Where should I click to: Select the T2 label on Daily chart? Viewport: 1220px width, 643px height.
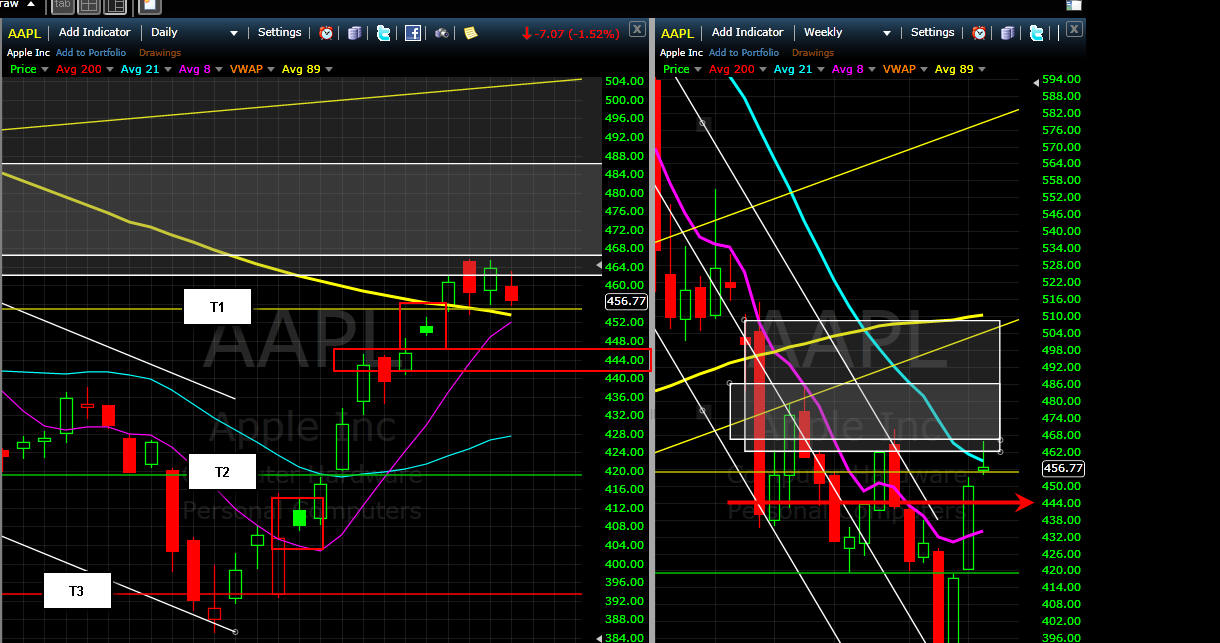222,472
